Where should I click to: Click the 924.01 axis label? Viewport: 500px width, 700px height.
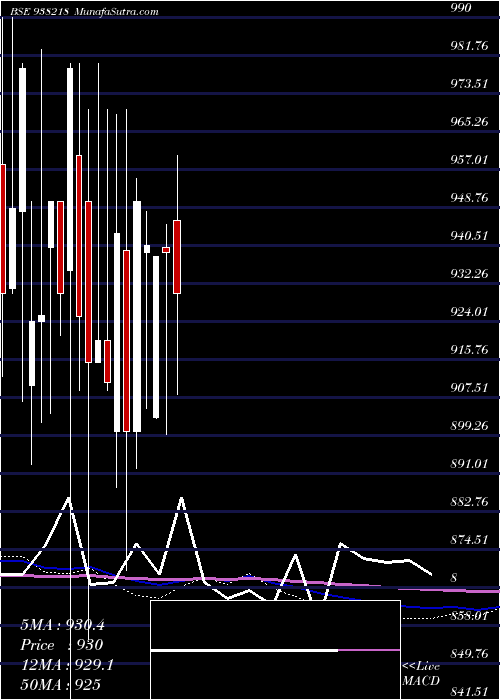[x=469, y=312]
